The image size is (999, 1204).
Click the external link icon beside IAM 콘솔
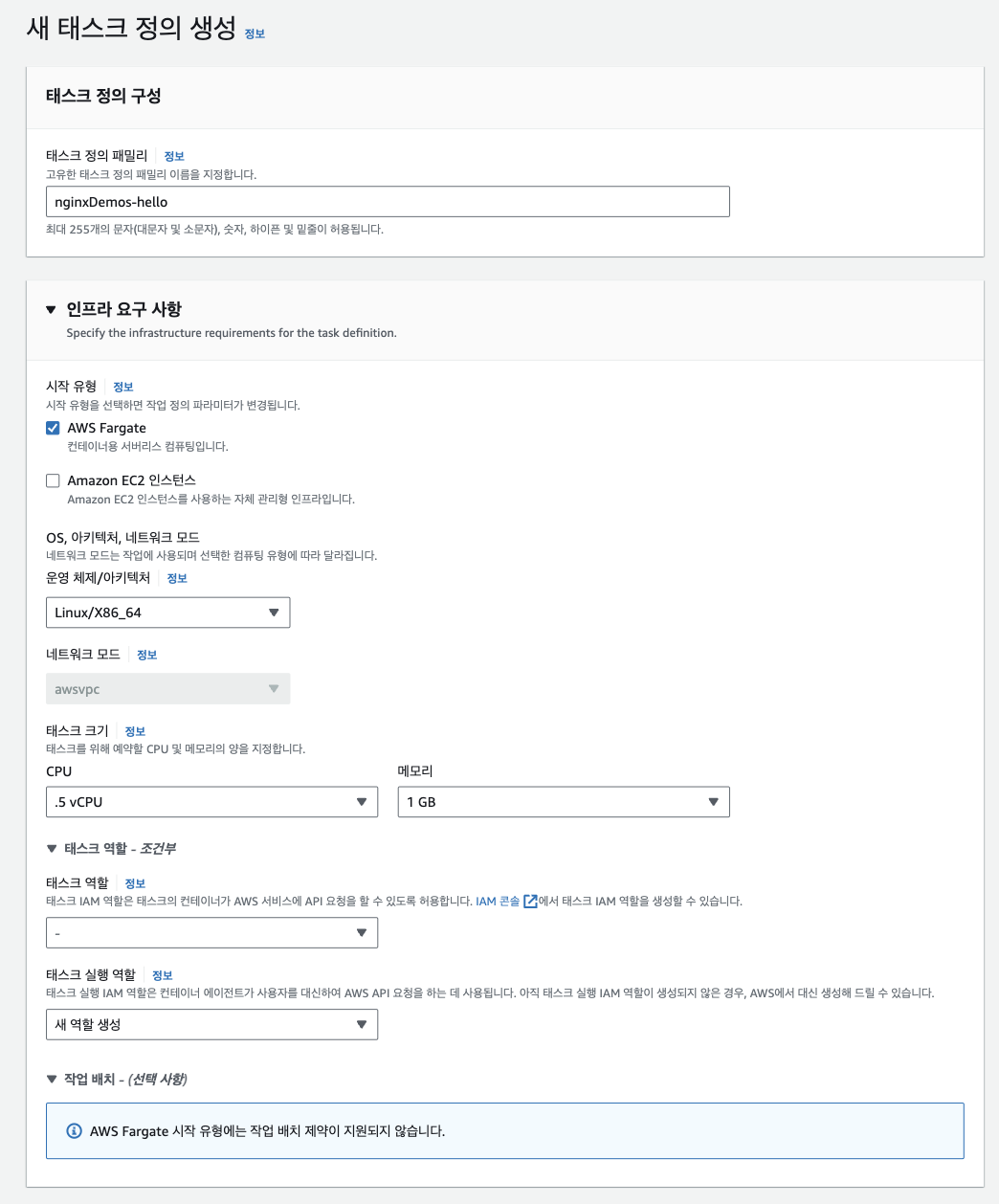(530, 901)
